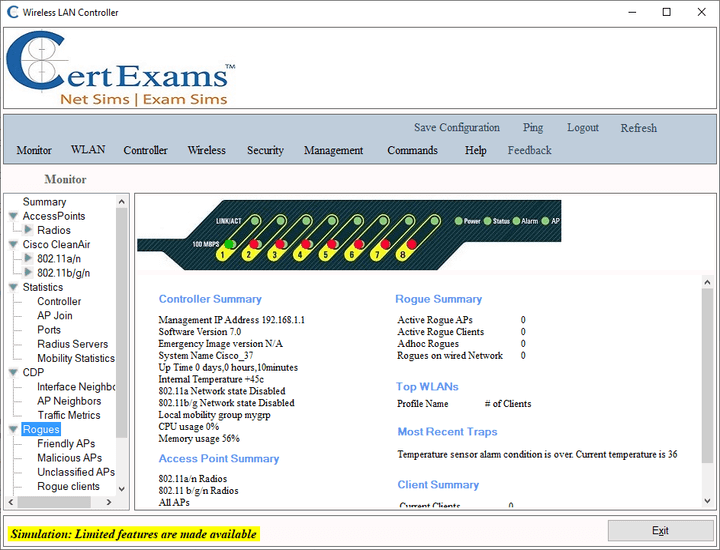Screen dimensions: 720x550
Task: Open the Help menu
Action: (475, 150)
